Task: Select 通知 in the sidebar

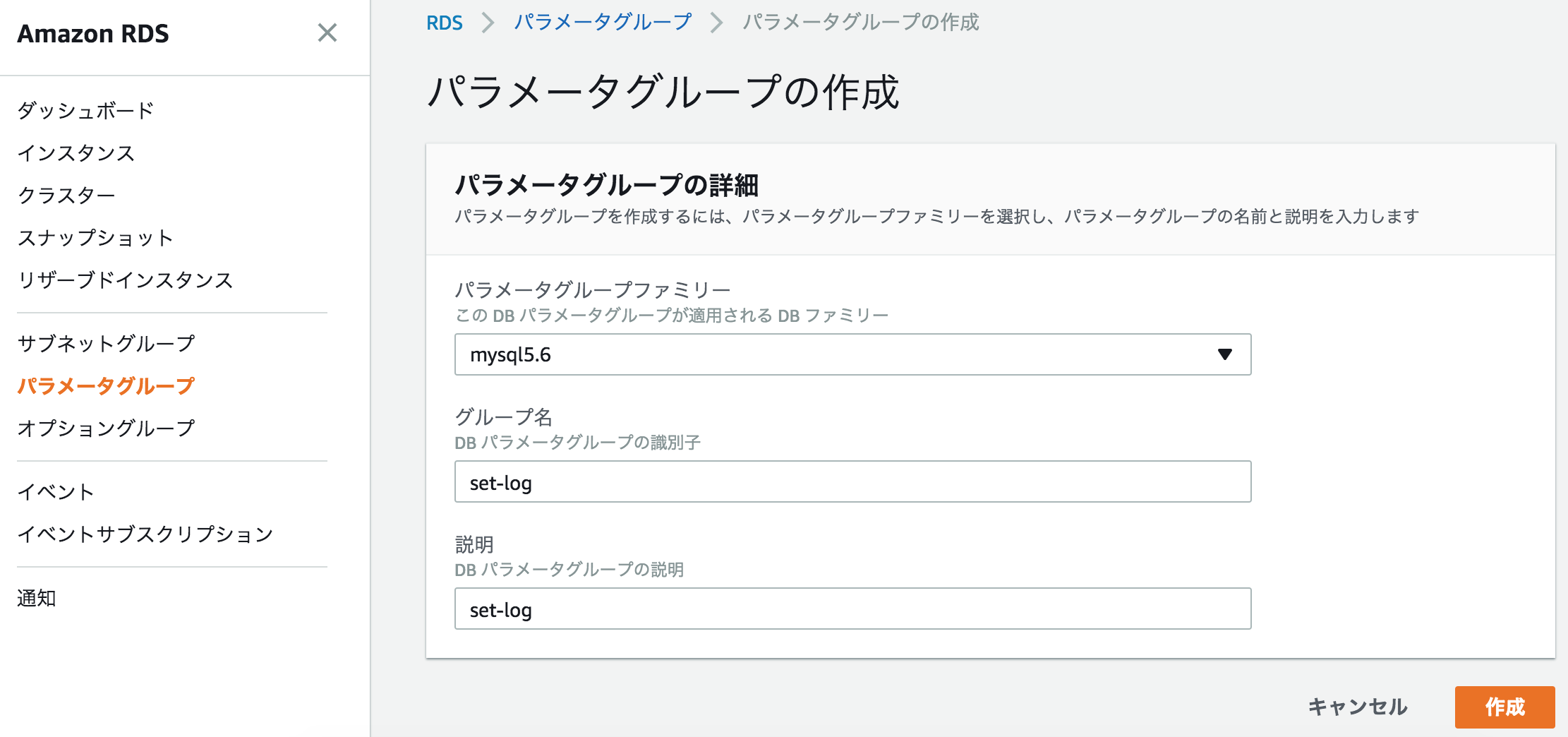Action: point(37,598)
